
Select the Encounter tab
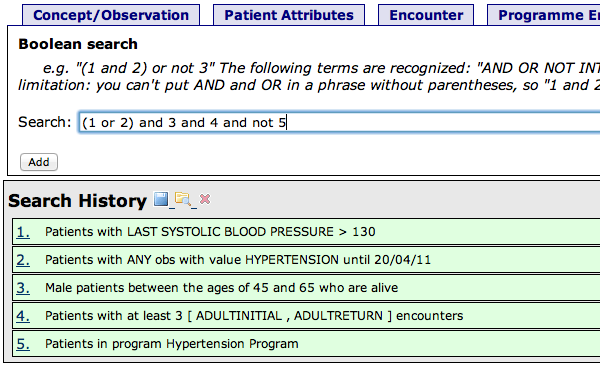pos(426,15)
